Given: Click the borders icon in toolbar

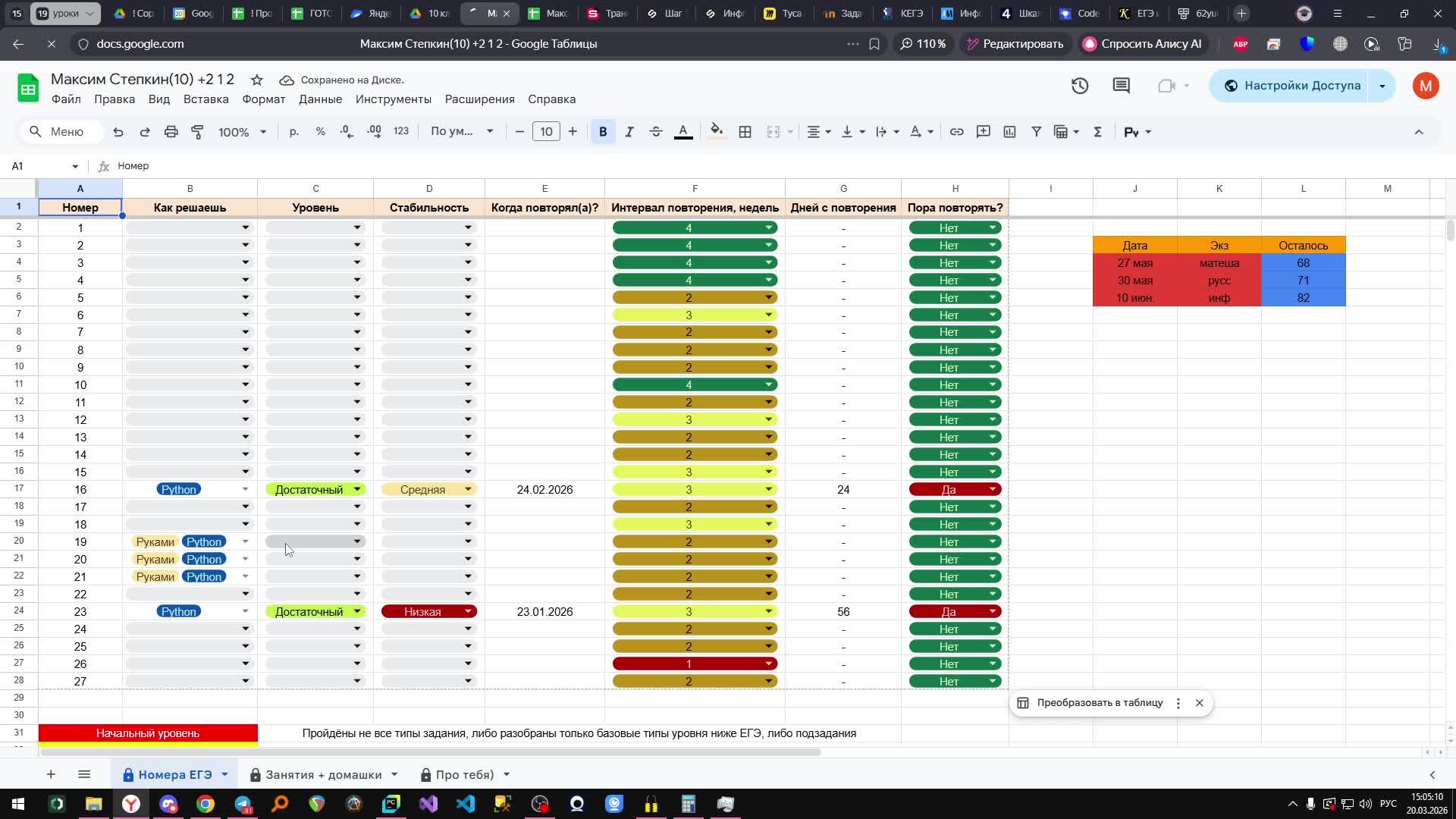Looking at the screenshot, I should (745, 132).
